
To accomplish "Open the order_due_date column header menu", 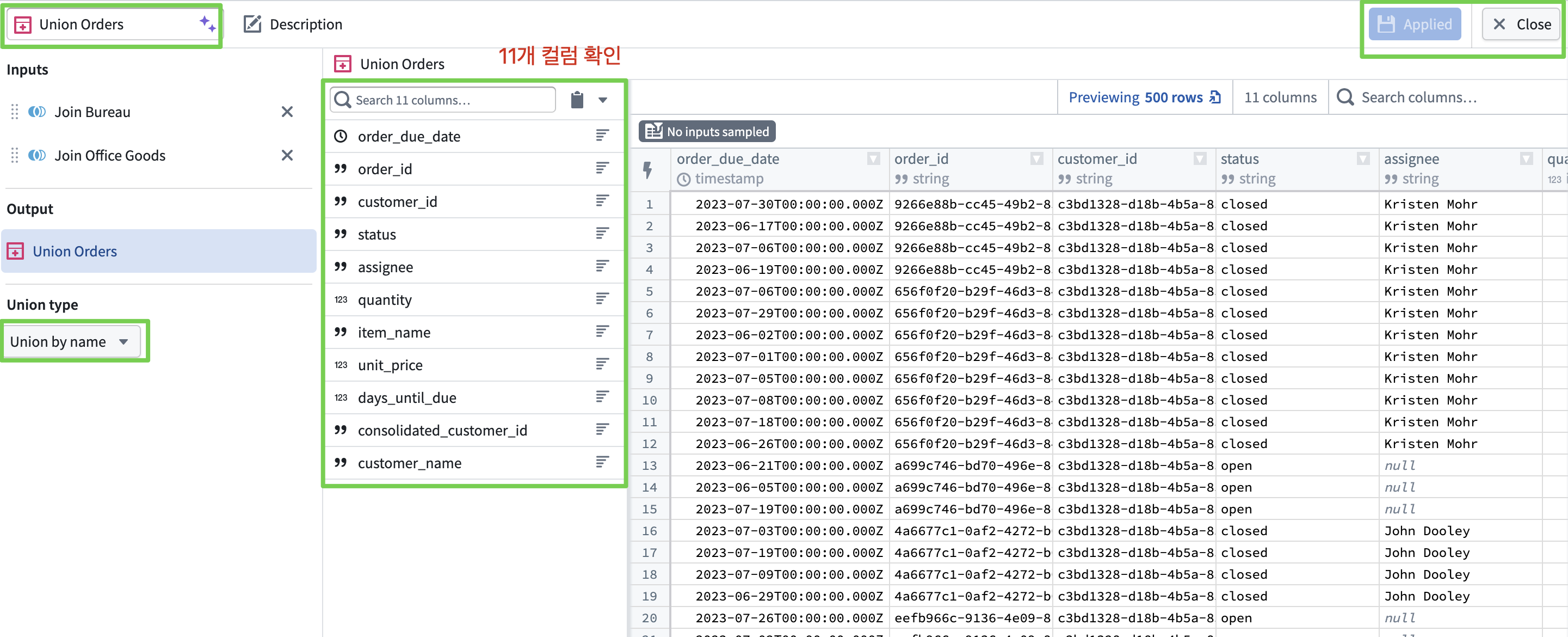I will click(873, 159).
